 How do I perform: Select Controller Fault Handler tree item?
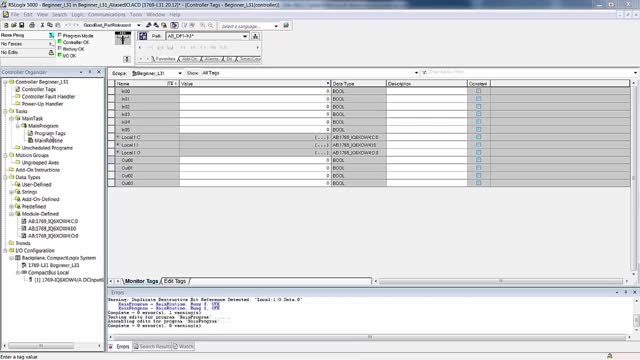tap(48, 96)
